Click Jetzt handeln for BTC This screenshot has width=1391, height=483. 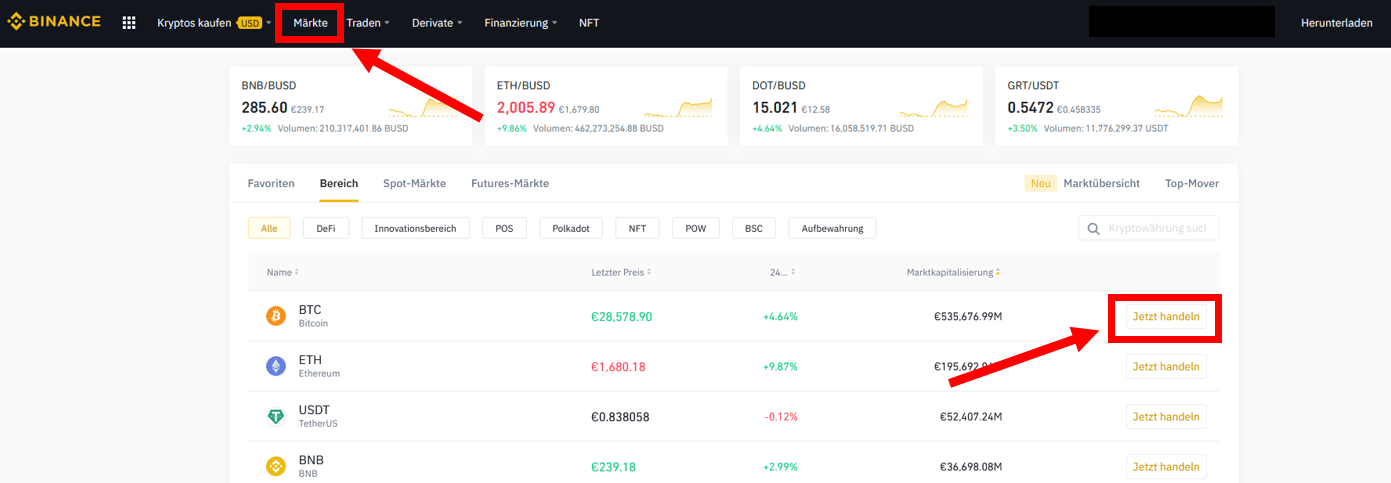click(1166, 316)
